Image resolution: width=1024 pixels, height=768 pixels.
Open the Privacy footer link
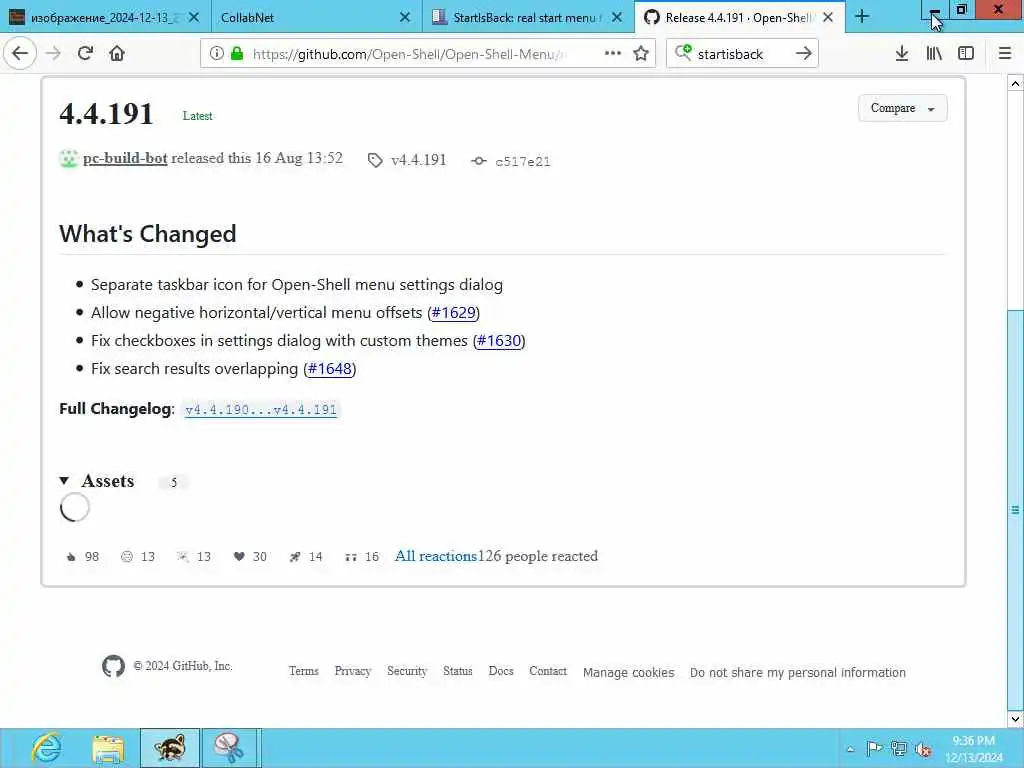tap(353, 671)
